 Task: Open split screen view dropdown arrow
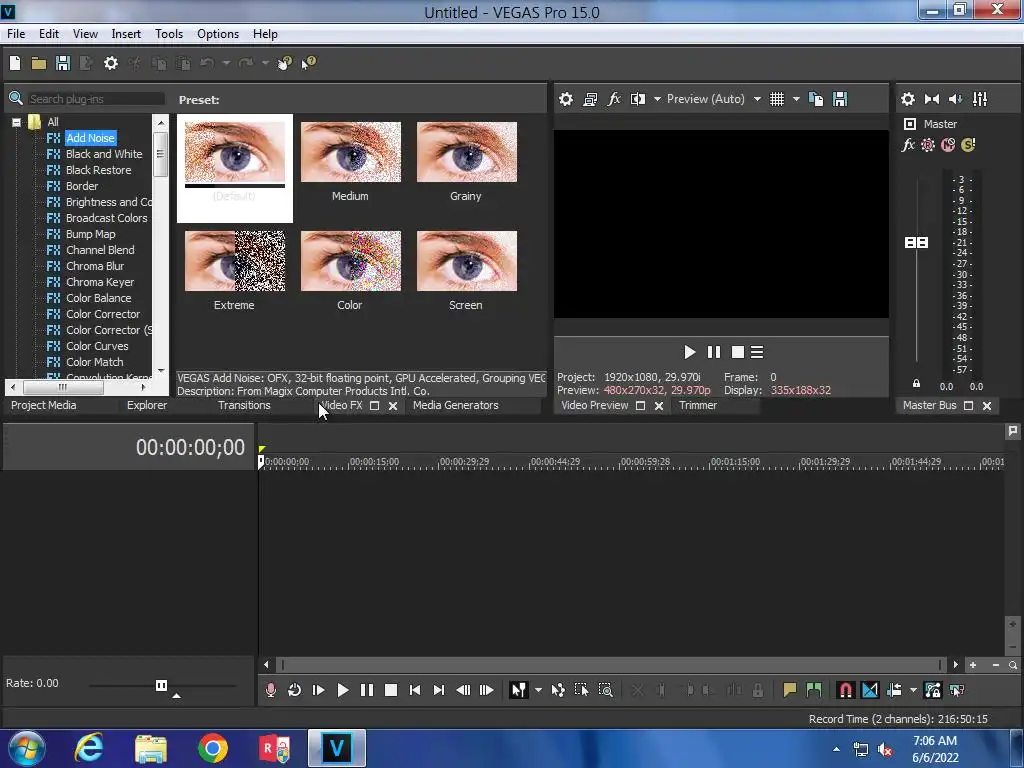[657, 99]
